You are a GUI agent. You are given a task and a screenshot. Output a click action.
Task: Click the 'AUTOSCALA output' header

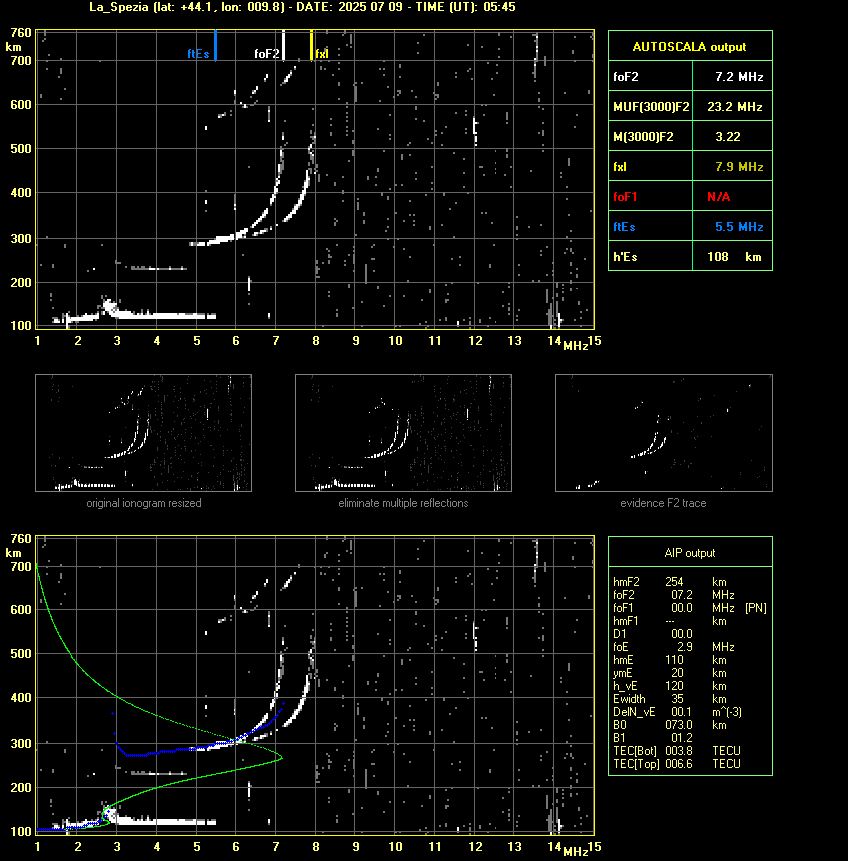coord(689,47)
